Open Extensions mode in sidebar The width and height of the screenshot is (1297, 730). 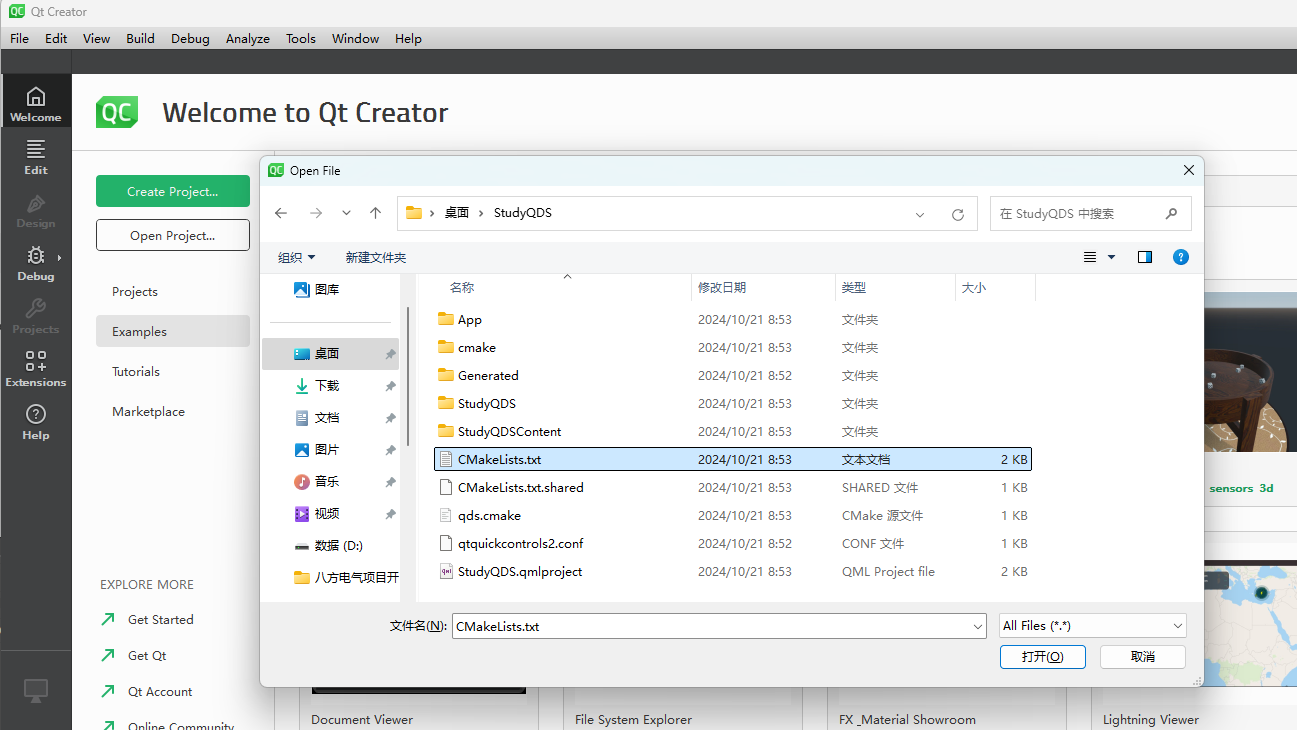point(36,368)
